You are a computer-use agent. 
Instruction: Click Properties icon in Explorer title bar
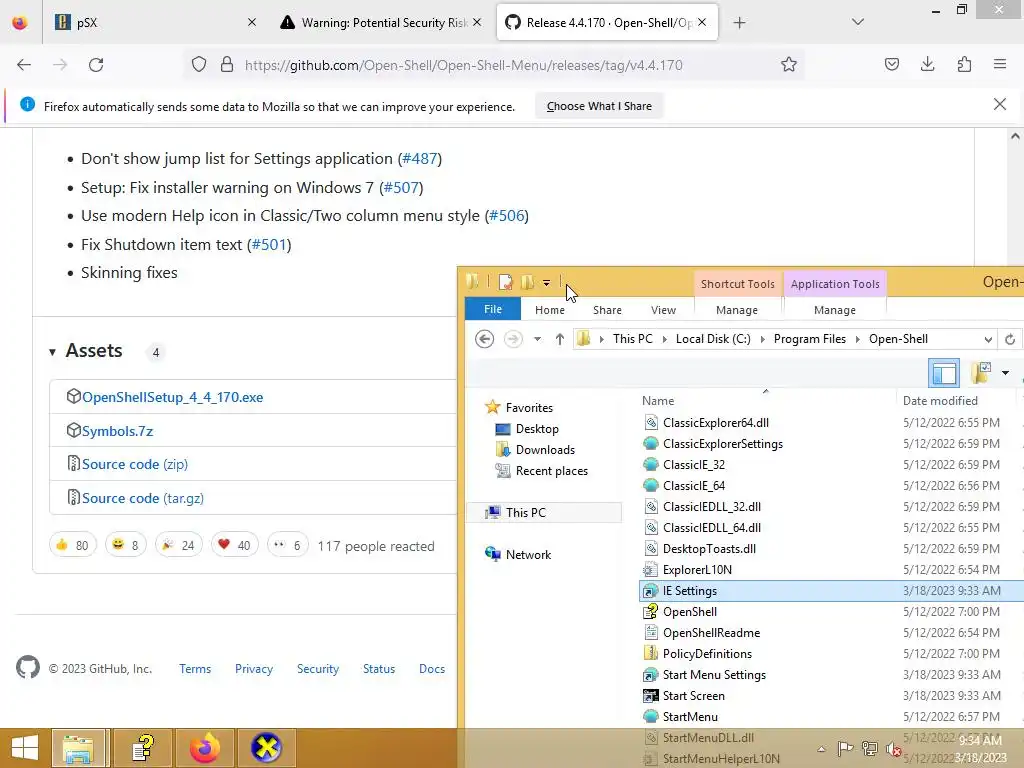pyautogui.click(x=505, y=282)
